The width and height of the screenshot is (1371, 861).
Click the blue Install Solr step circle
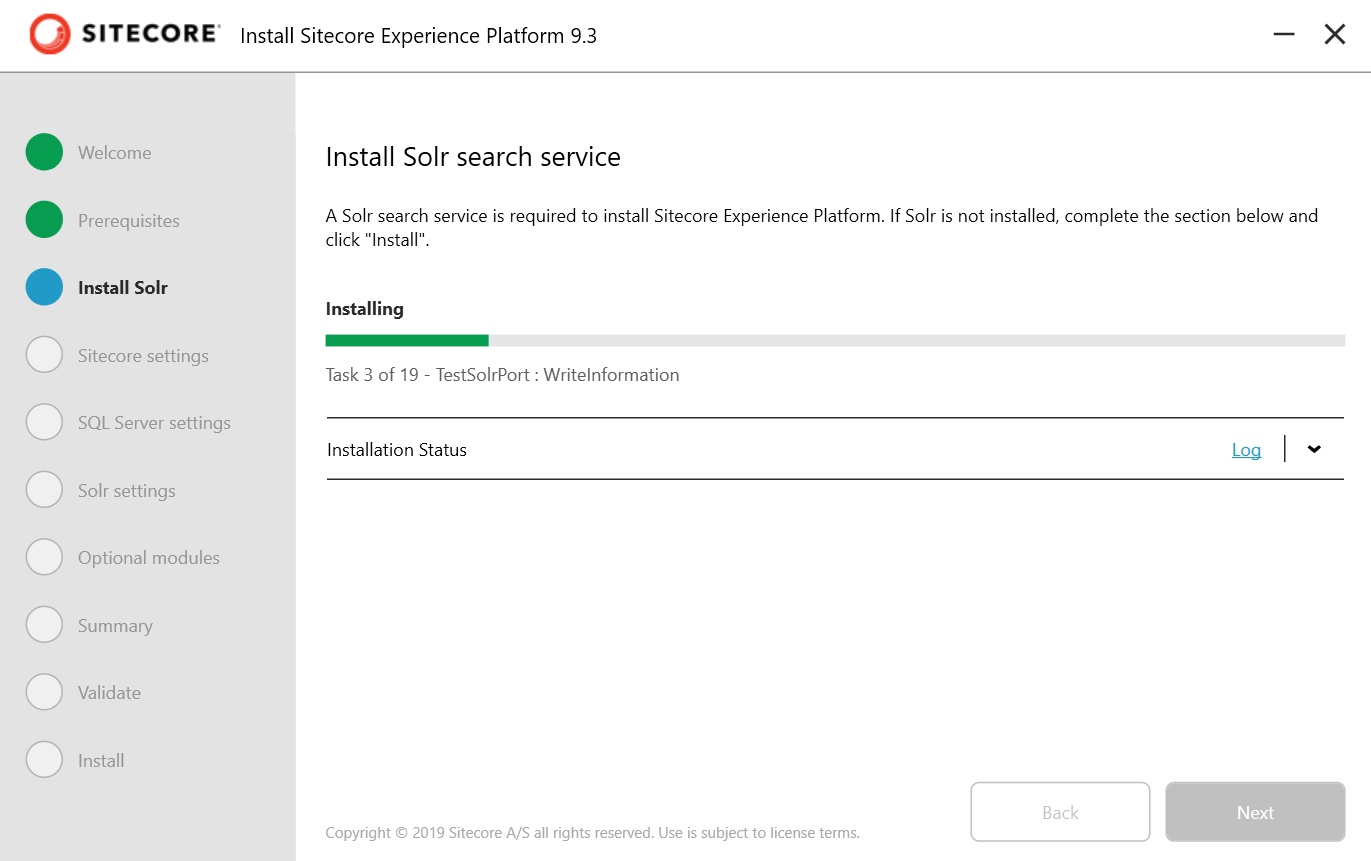pos(44,287)
